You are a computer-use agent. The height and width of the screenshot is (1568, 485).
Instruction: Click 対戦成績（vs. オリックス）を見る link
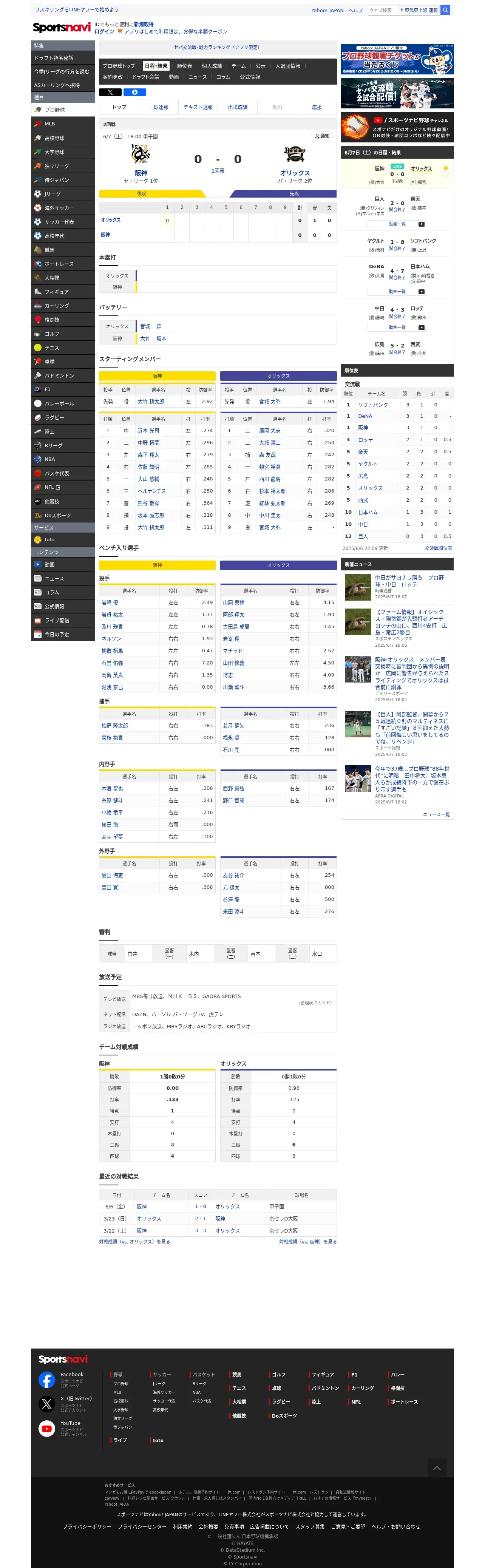coord(134,1242)
